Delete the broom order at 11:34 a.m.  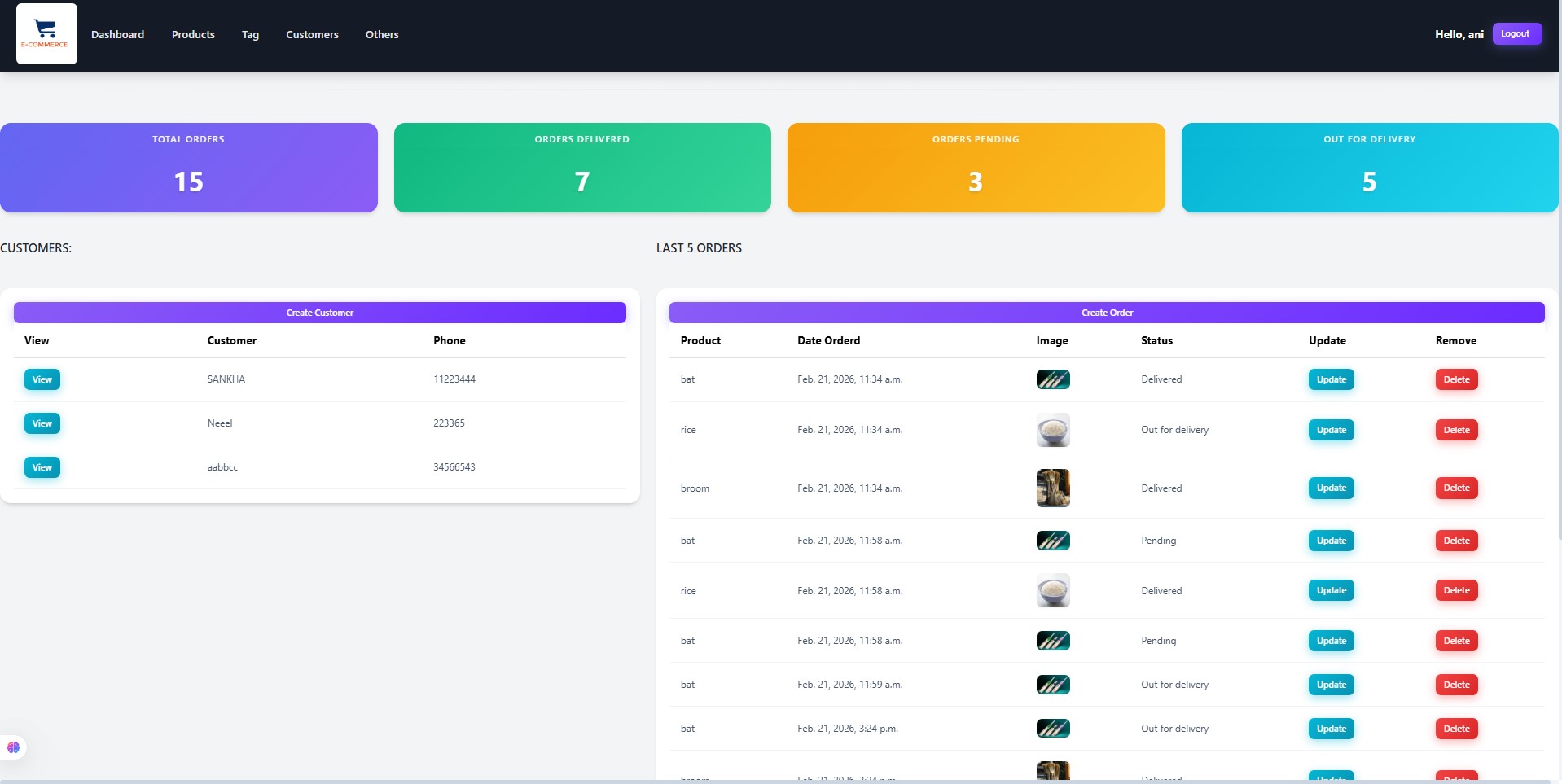(1456, 488)
